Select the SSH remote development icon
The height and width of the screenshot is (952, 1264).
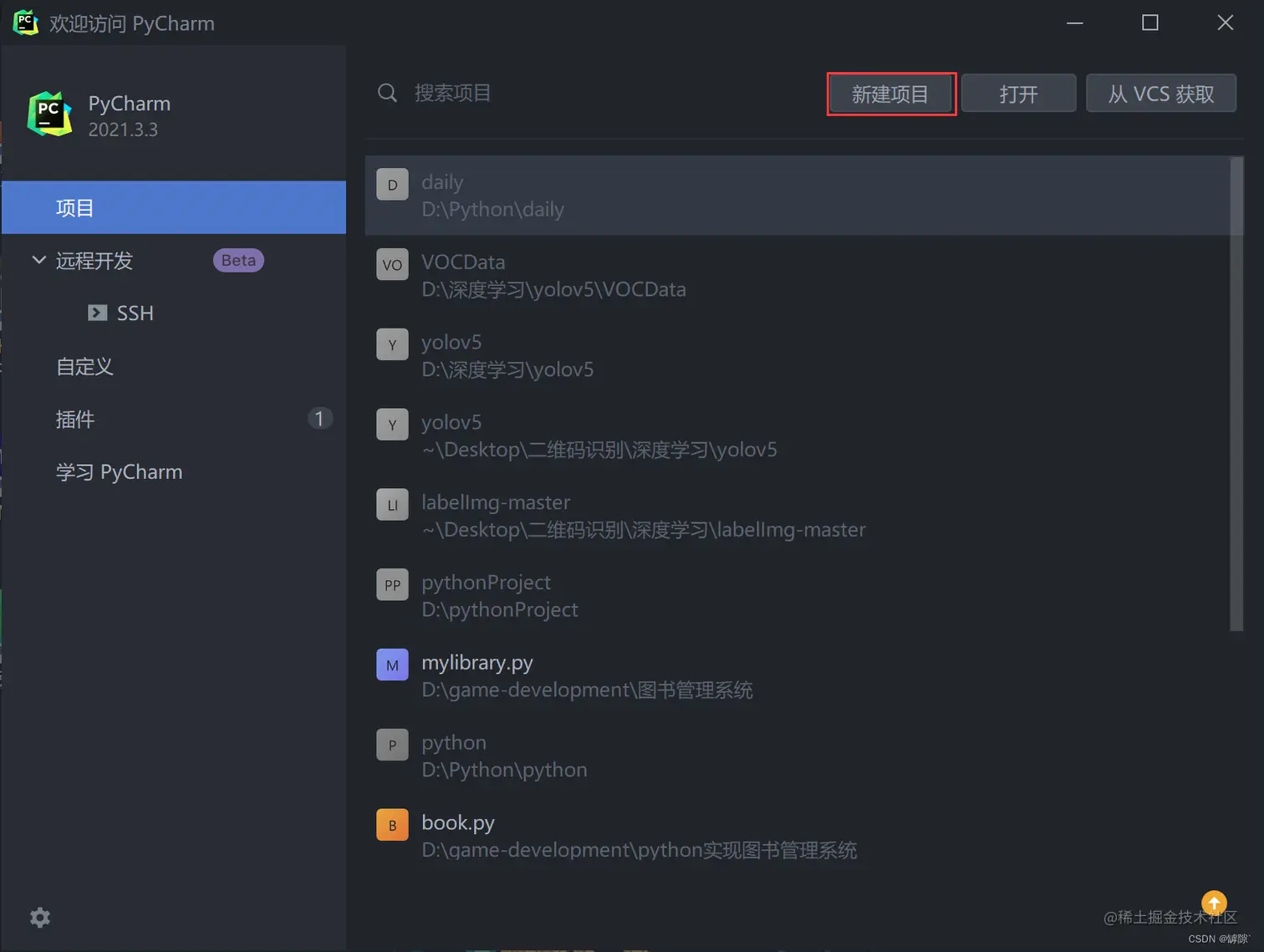tap(98, 313)
